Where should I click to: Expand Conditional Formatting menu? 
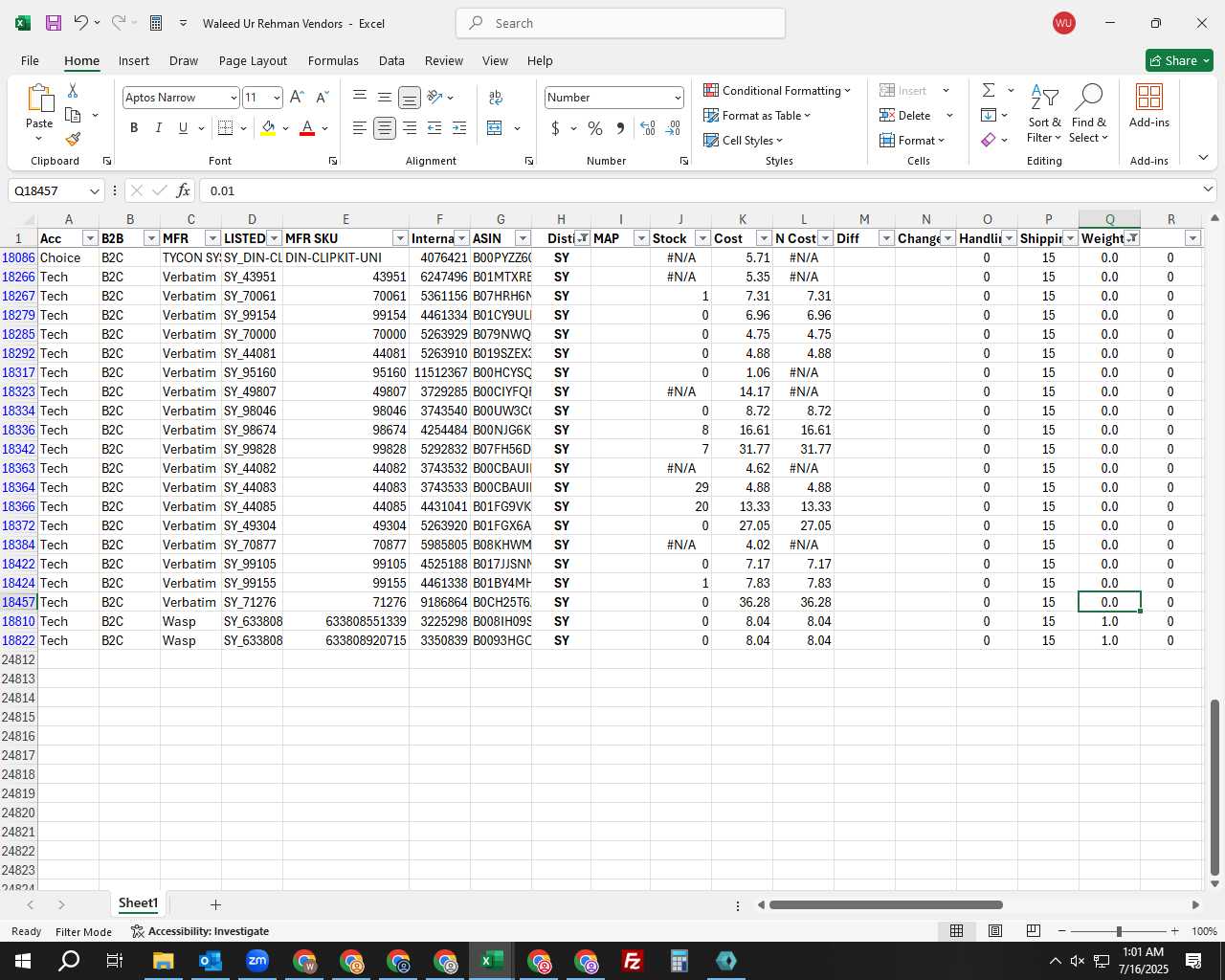pos(777,90)
